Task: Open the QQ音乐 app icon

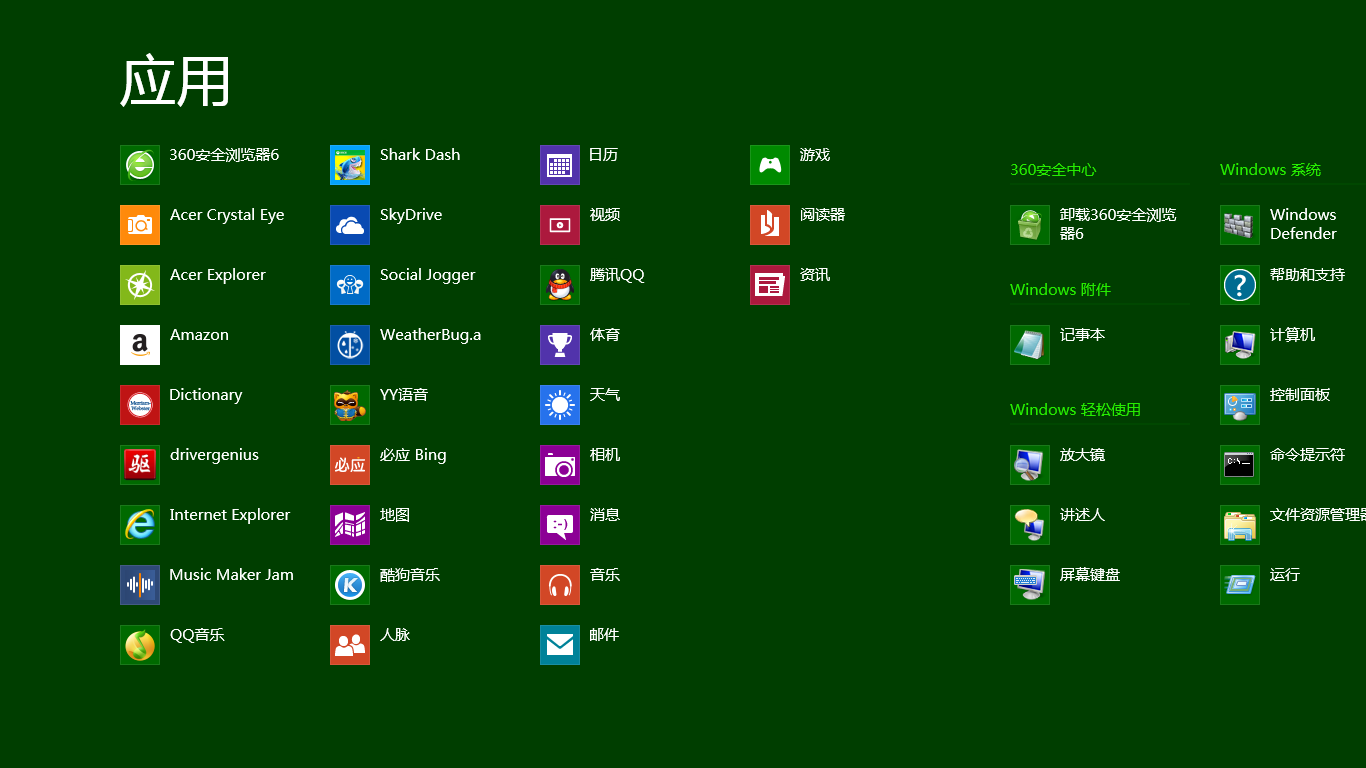Action: click(140, 645)
